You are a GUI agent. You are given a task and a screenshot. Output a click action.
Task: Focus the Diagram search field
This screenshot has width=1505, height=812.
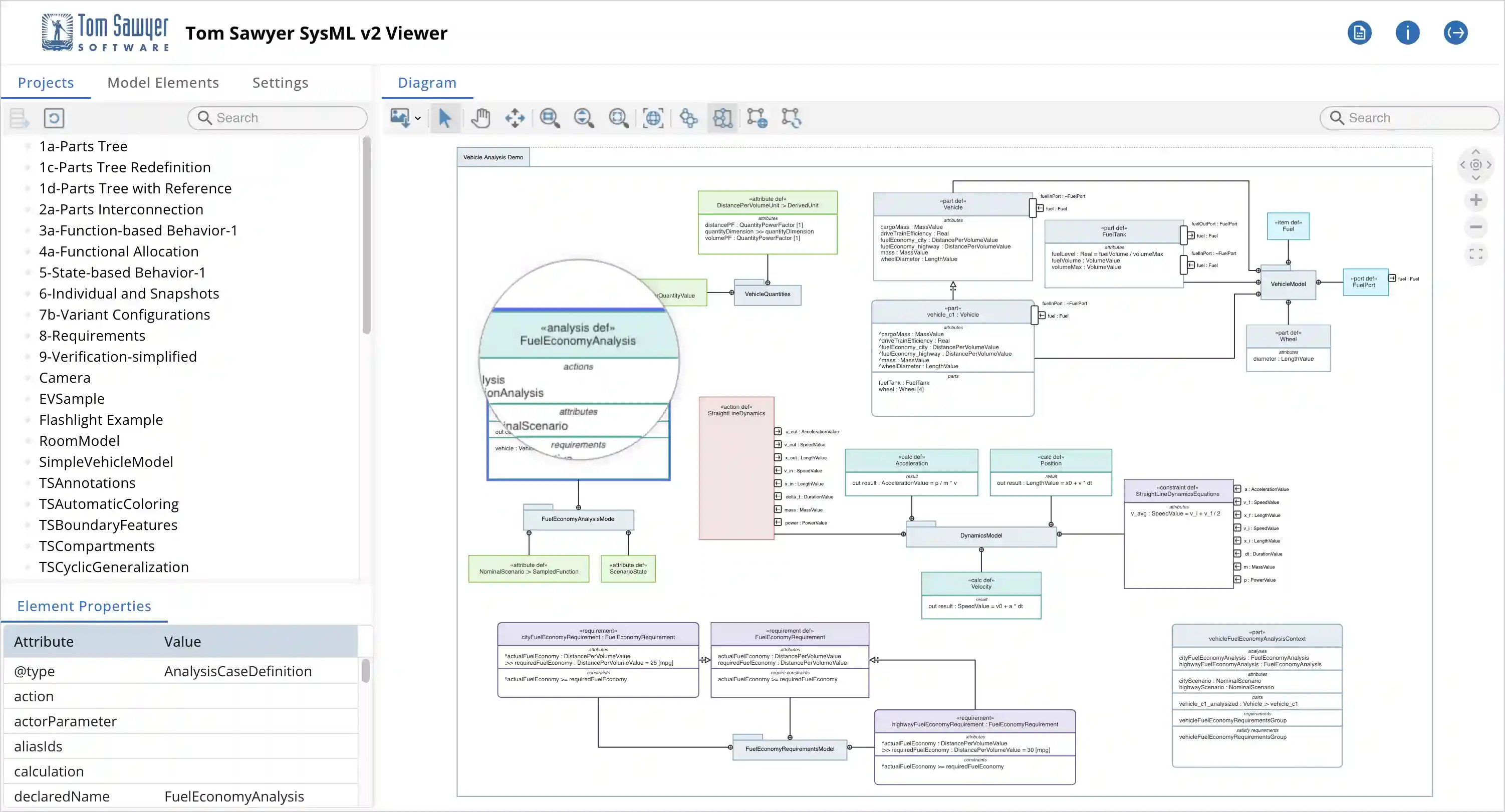pos(1409,118)
